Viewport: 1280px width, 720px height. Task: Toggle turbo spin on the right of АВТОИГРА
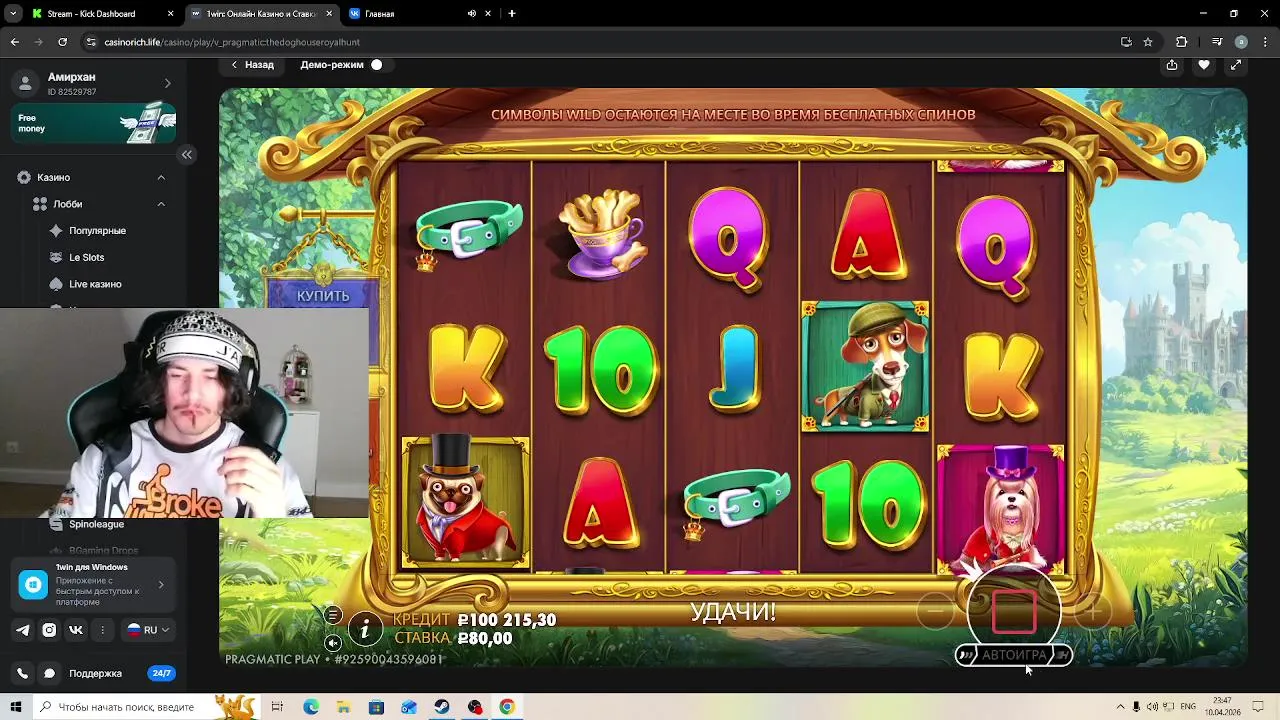coord(1062,655)
